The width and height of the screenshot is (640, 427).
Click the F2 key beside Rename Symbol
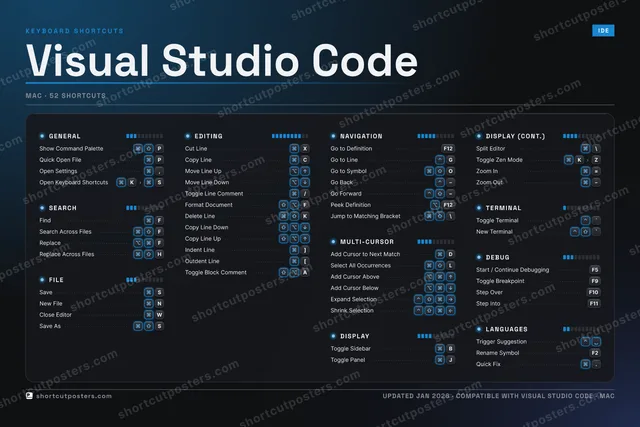pyautogui.click(x=595, y=353)
